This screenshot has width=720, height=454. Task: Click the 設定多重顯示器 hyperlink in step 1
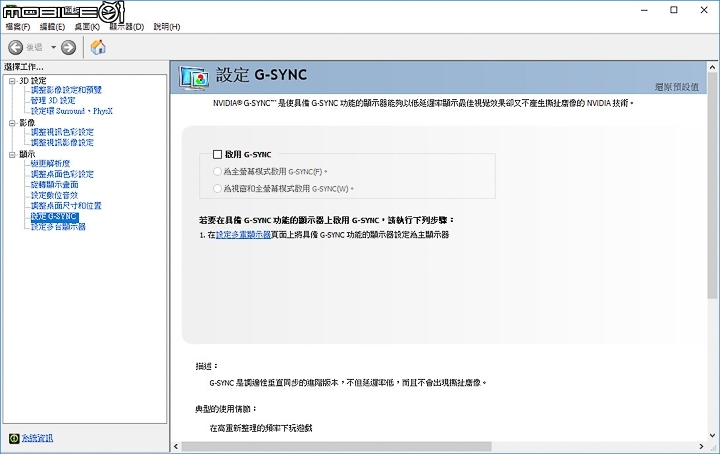click(x=243, y=235)
